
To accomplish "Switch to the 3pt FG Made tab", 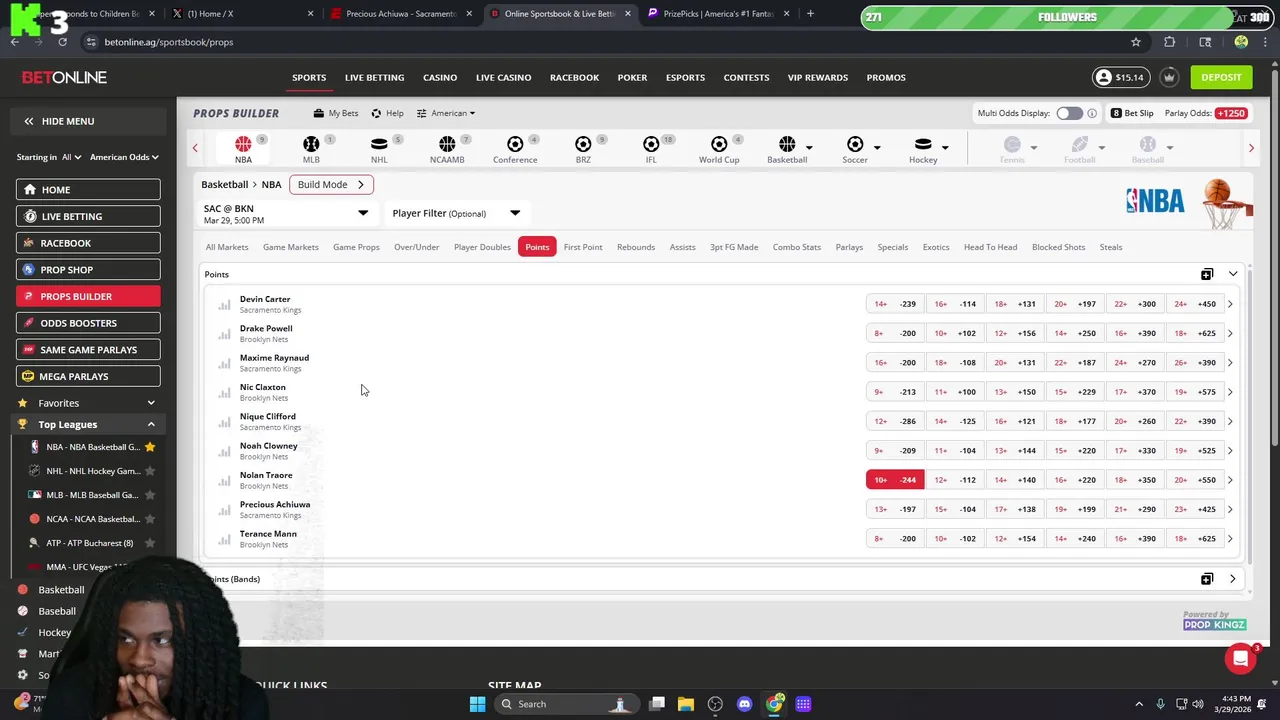I will pyautogui.click(x=734, y=247).
